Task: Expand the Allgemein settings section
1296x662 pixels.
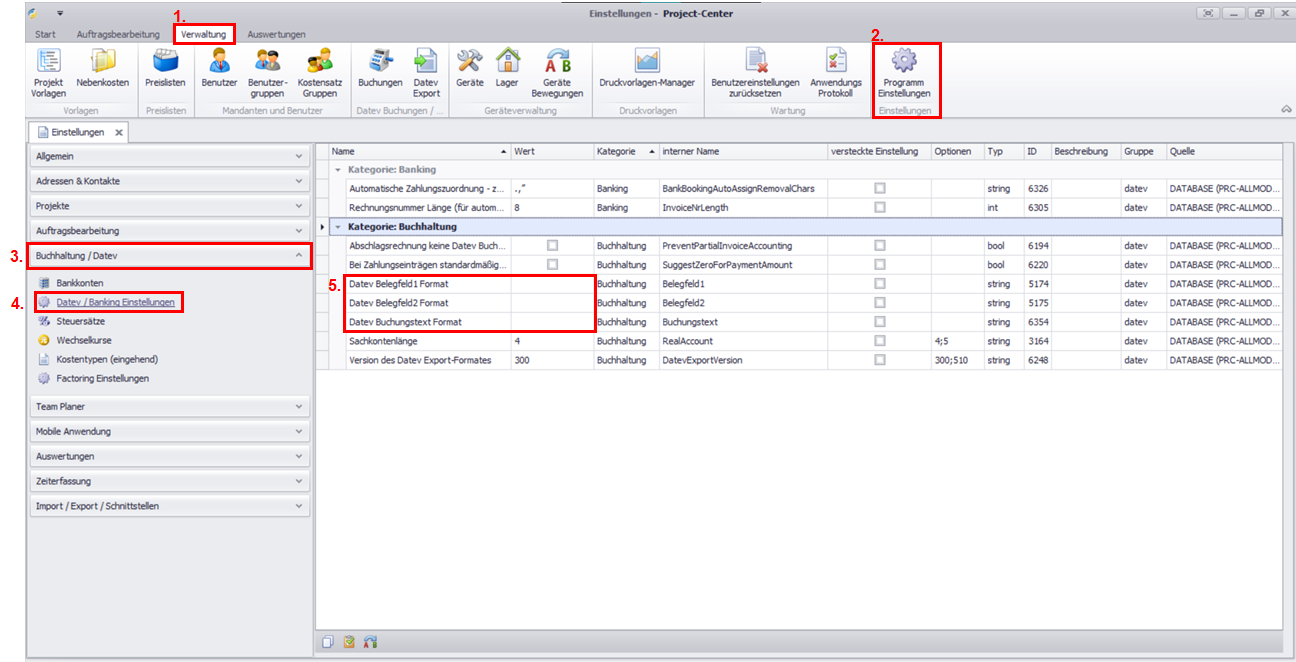Action: pos(168,157)
